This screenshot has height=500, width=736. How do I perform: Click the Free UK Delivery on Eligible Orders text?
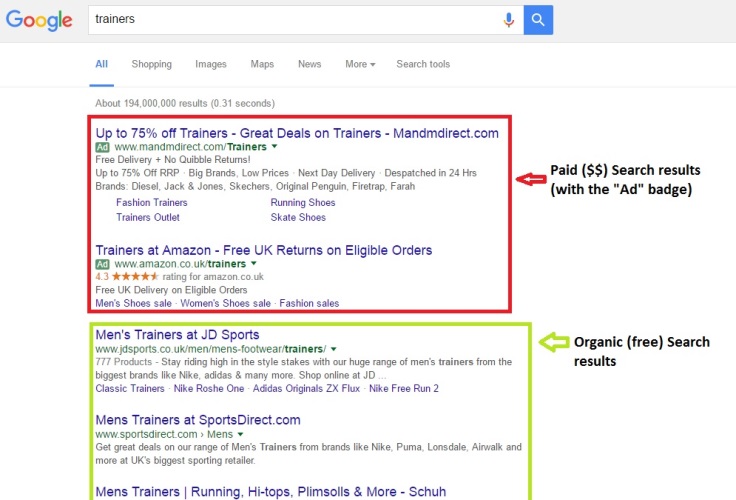coord(171,290)
